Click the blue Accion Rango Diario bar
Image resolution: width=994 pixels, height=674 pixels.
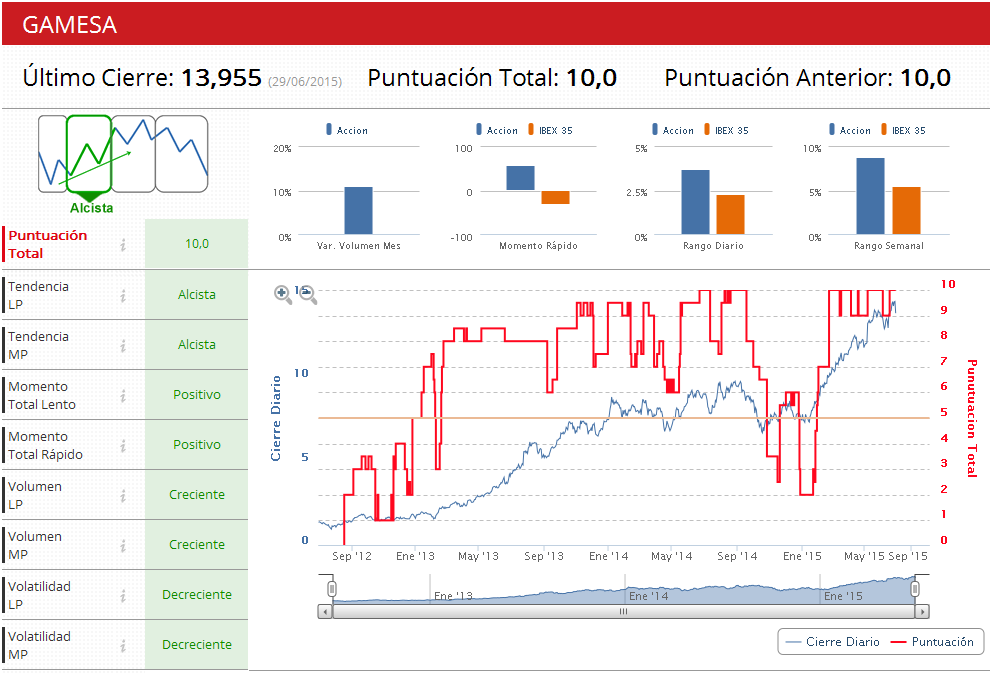(x=695, y=202)
